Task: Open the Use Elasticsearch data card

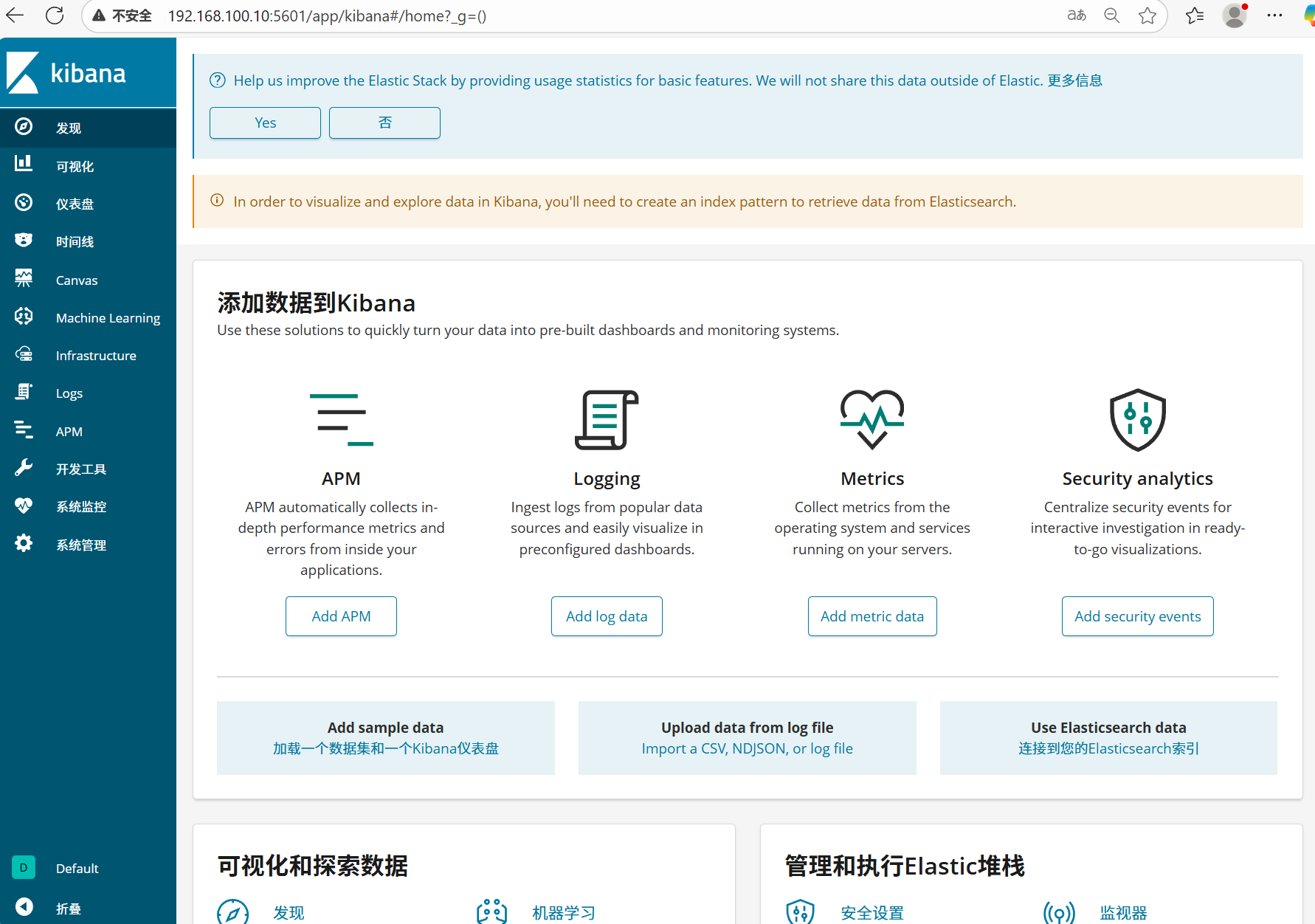Action: point(1108,738)
